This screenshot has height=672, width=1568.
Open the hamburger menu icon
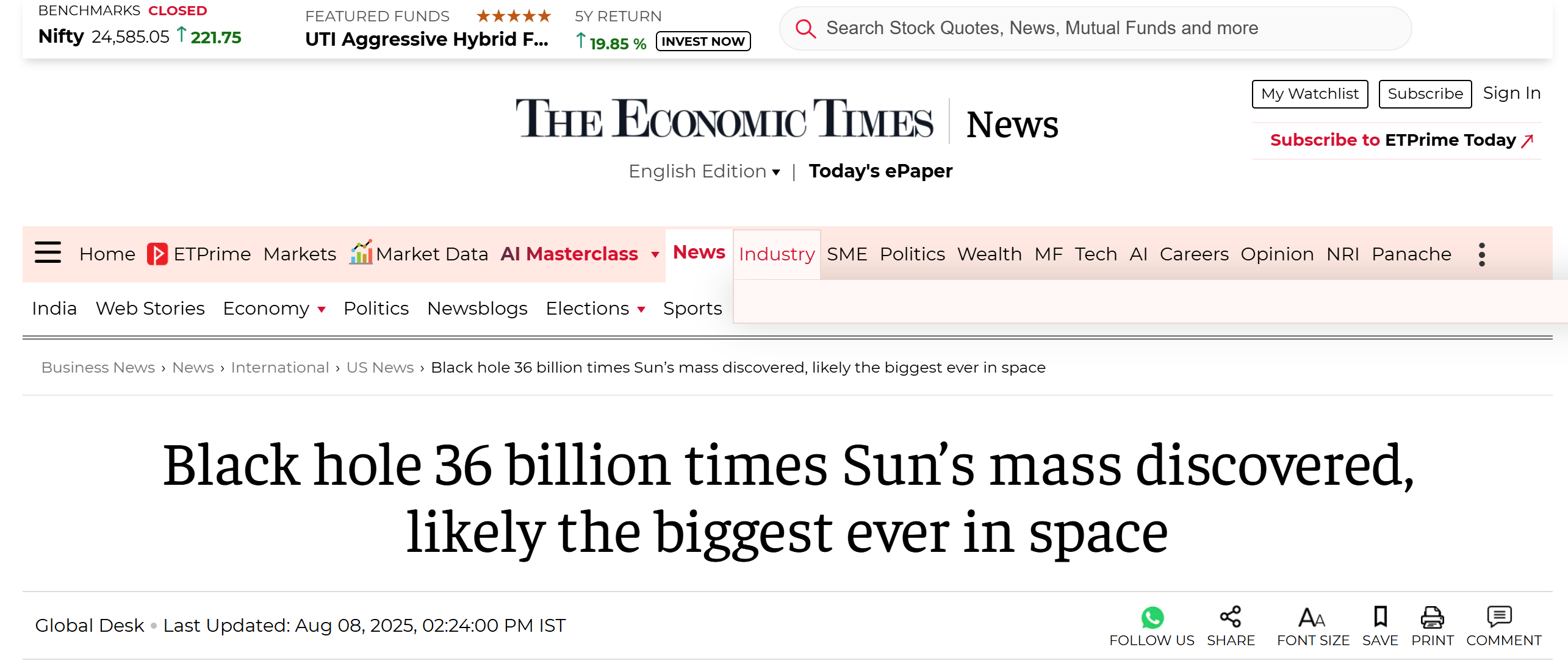tap(48, 253)
